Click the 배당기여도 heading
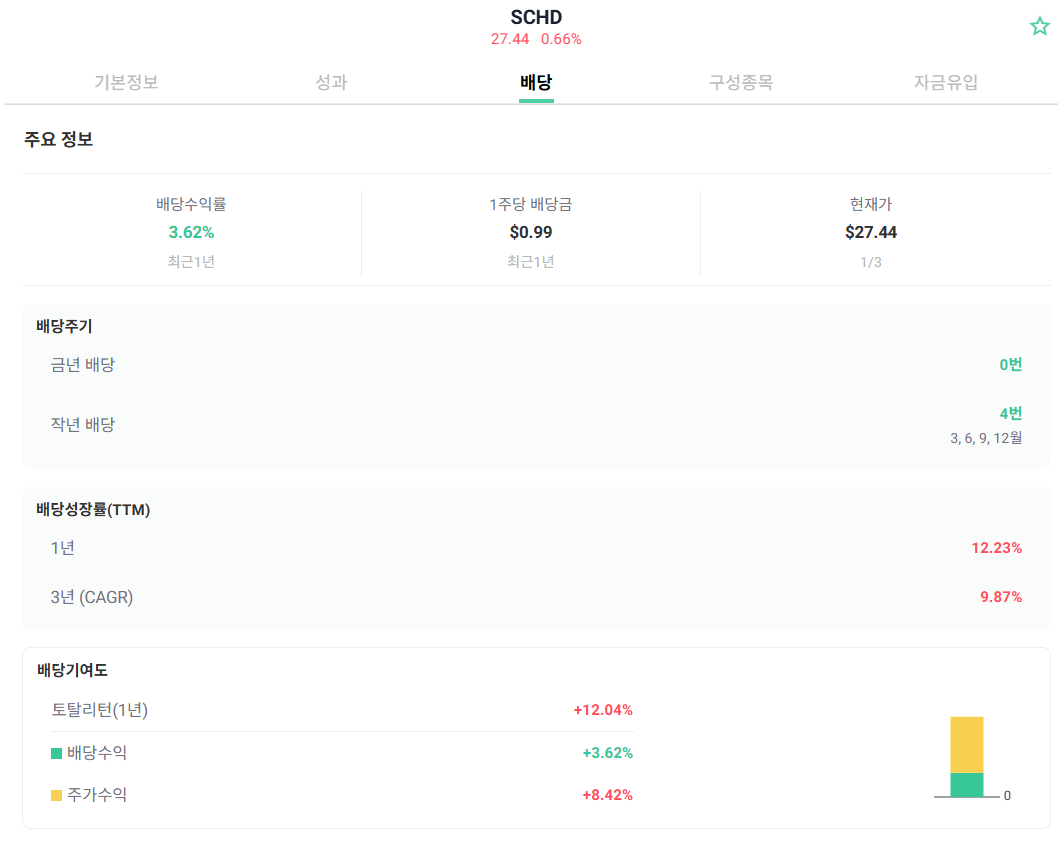The width and height of the screenshot is (1058, 844). click(x=72, y=670)
